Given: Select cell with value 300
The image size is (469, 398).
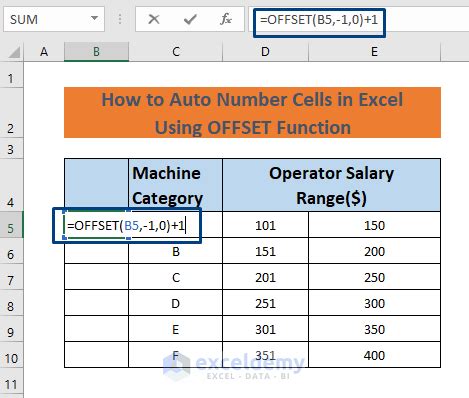Looking at the screenshot, I should point(375,303).
